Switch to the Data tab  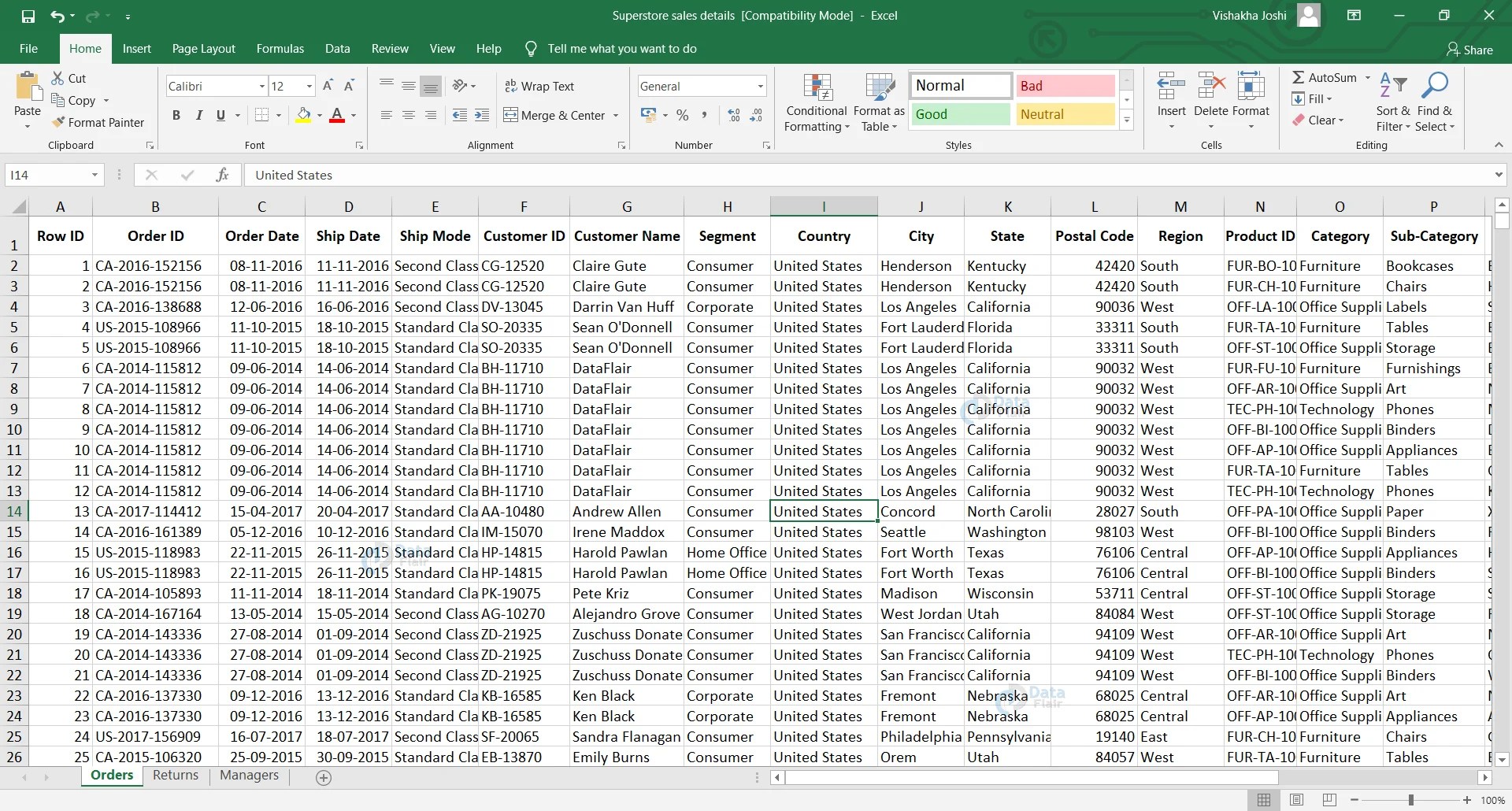pyautogui.click(x=337, y=48)
